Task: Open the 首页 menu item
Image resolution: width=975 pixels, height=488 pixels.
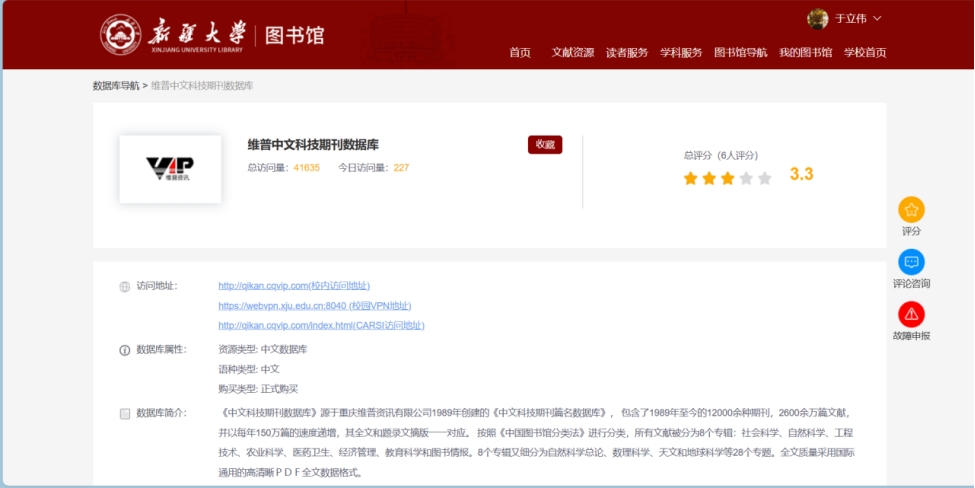Action: click(x=520, y=53)
